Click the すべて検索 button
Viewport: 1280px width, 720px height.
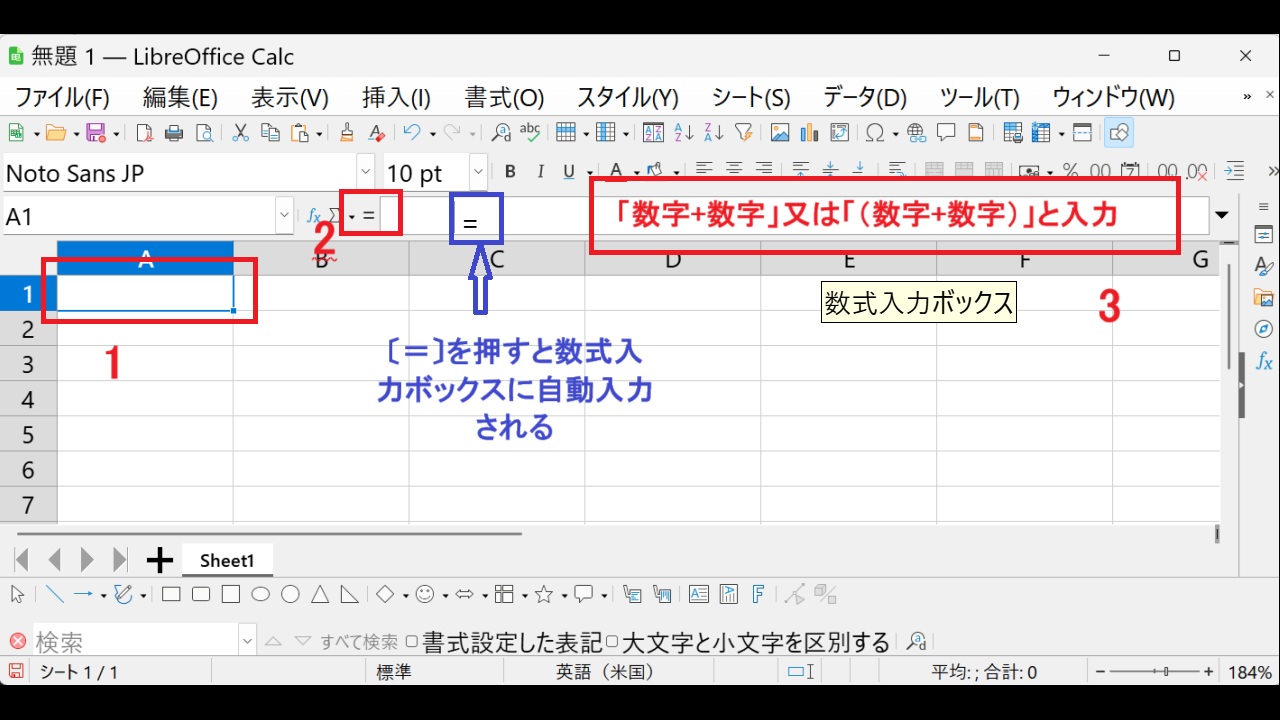(x=360, y=641)
